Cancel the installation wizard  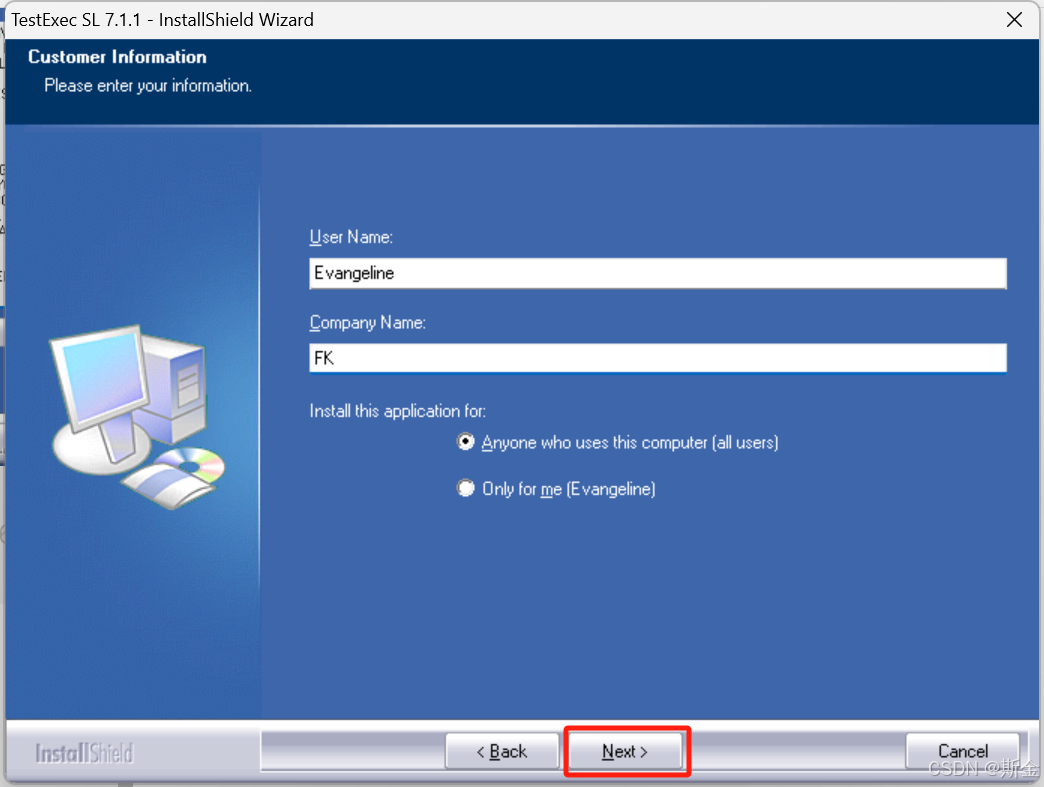tap(962, 752)
